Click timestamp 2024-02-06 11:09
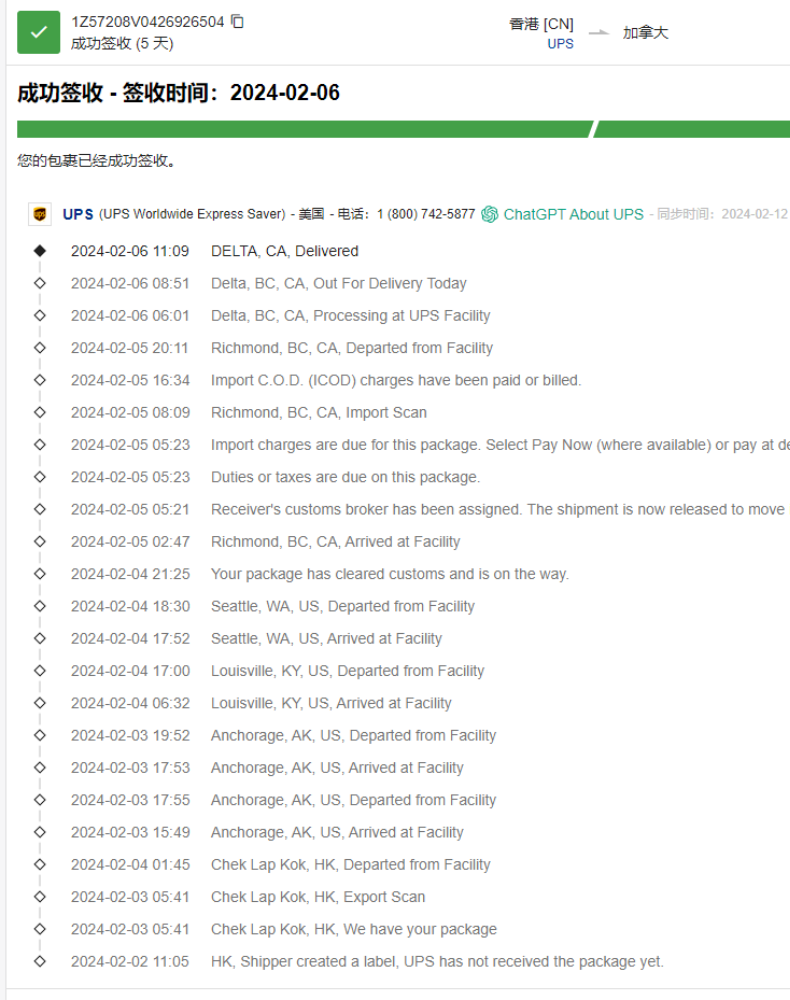 (x=130, y=251)
